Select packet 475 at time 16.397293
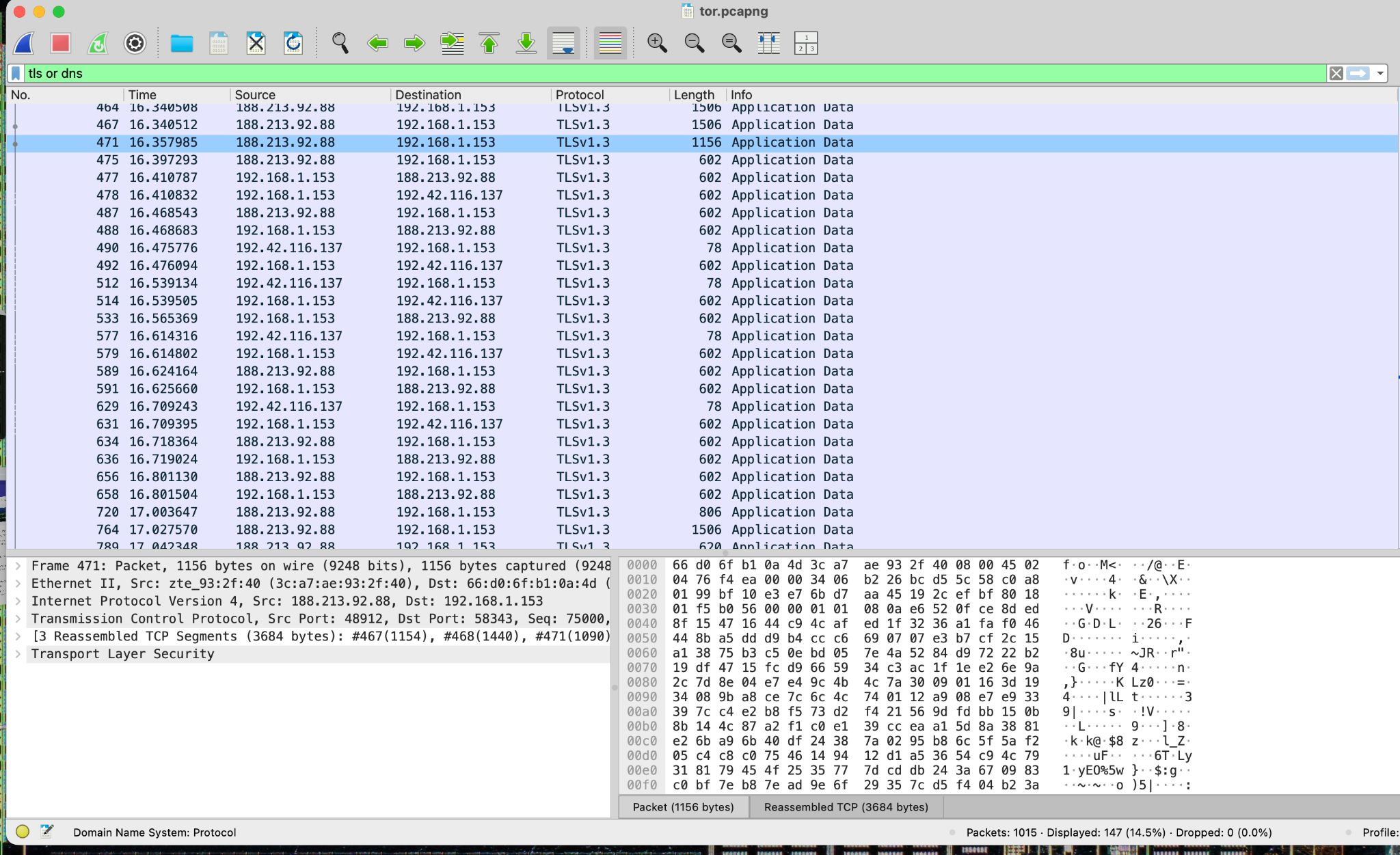Screen dimensions: 1400x855 702,160
